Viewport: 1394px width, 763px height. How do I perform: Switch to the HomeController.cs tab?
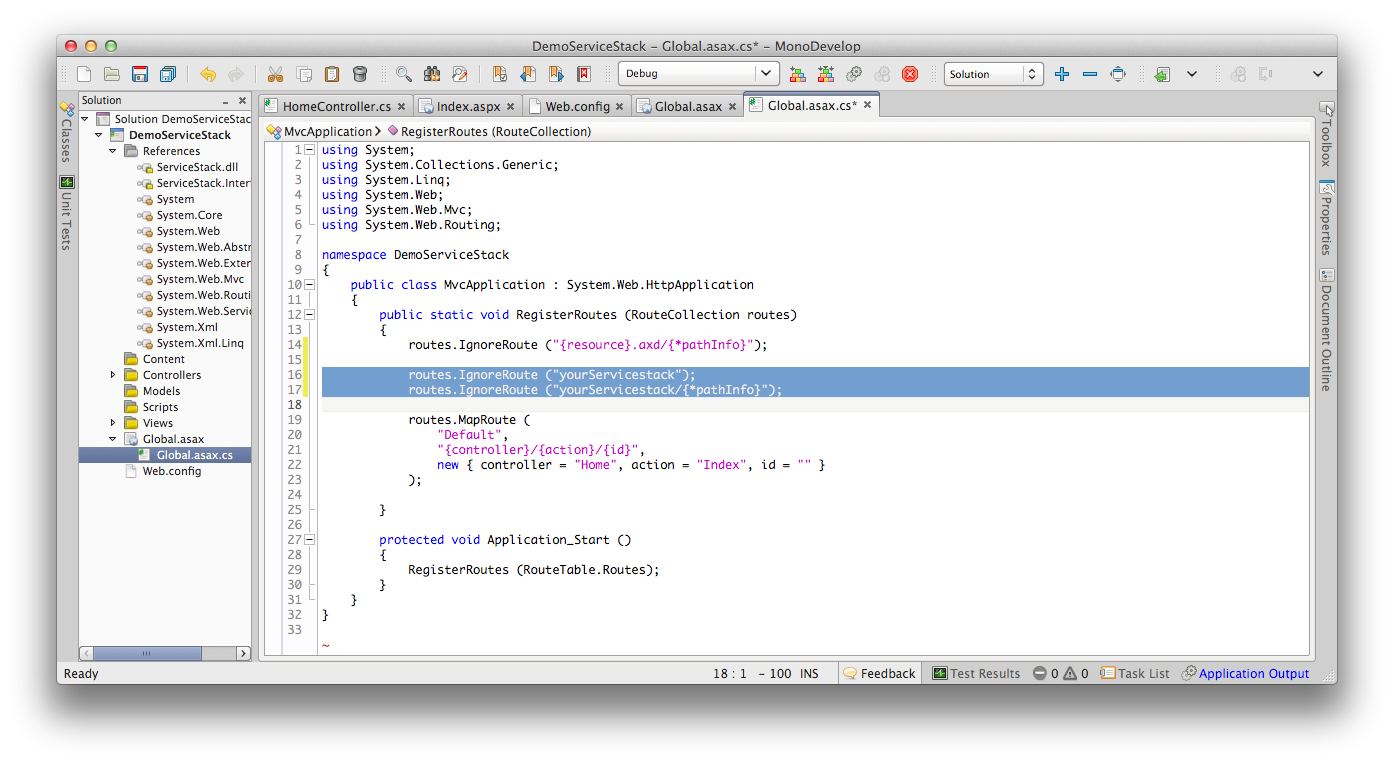338,104
